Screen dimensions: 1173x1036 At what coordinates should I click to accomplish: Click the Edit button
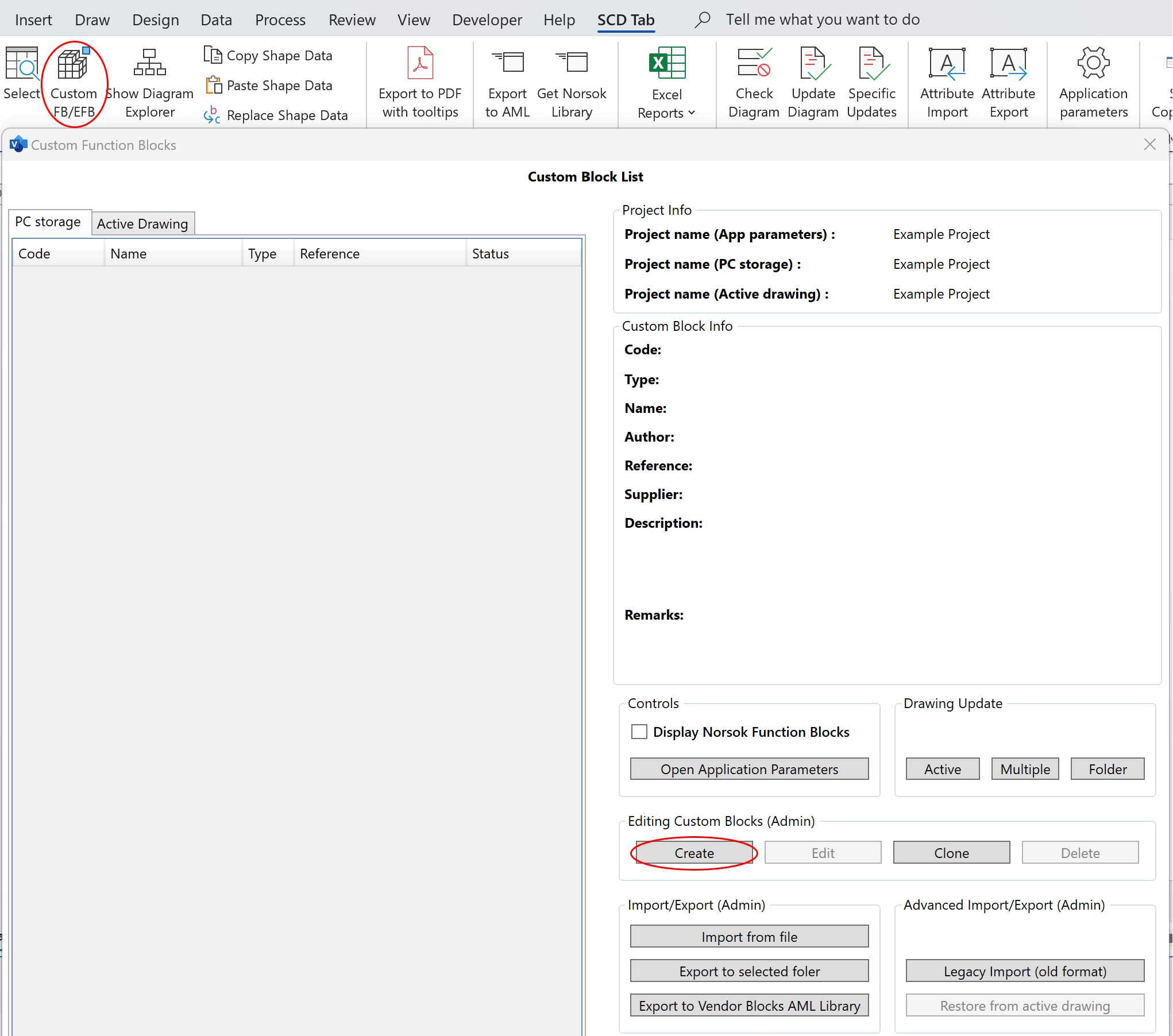(x=823, y=853)
